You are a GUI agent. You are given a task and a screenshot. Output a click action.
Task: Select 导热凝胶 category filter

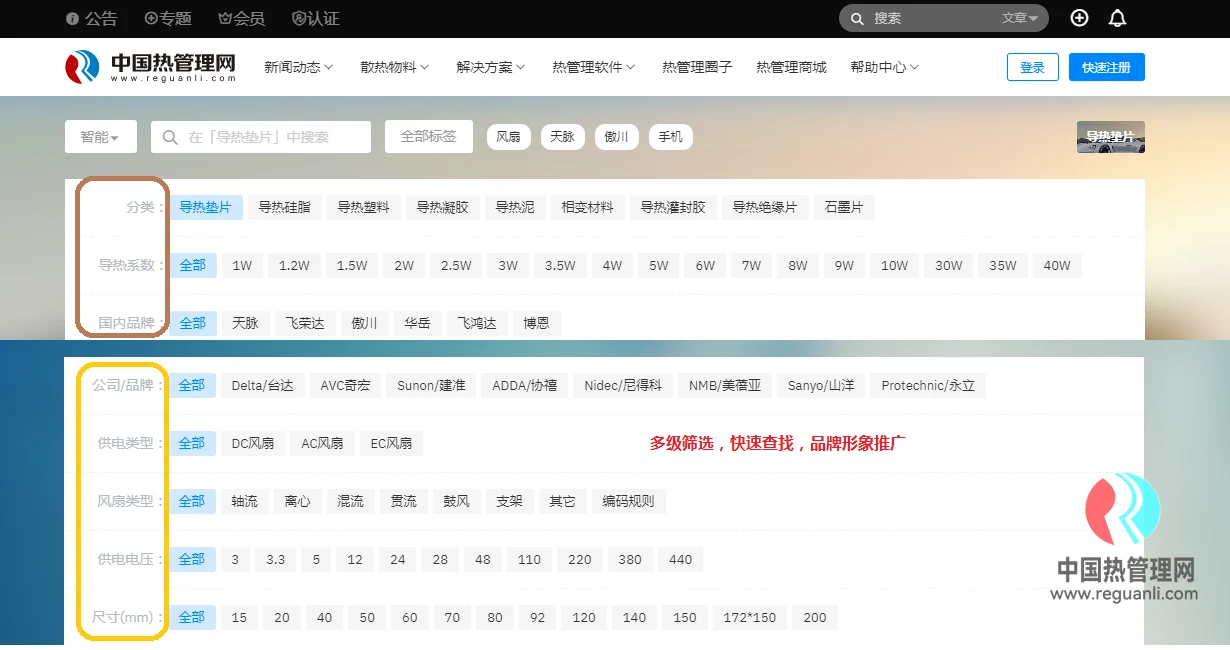[x=442, y=207]
